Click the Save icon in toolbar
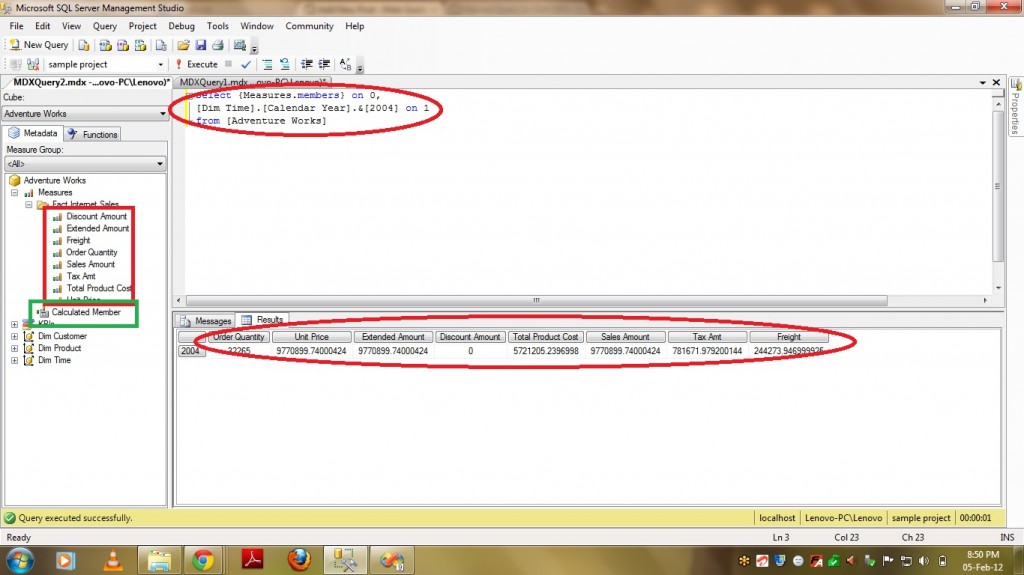This screenshot has width=1024, height=575. (200, 45)
